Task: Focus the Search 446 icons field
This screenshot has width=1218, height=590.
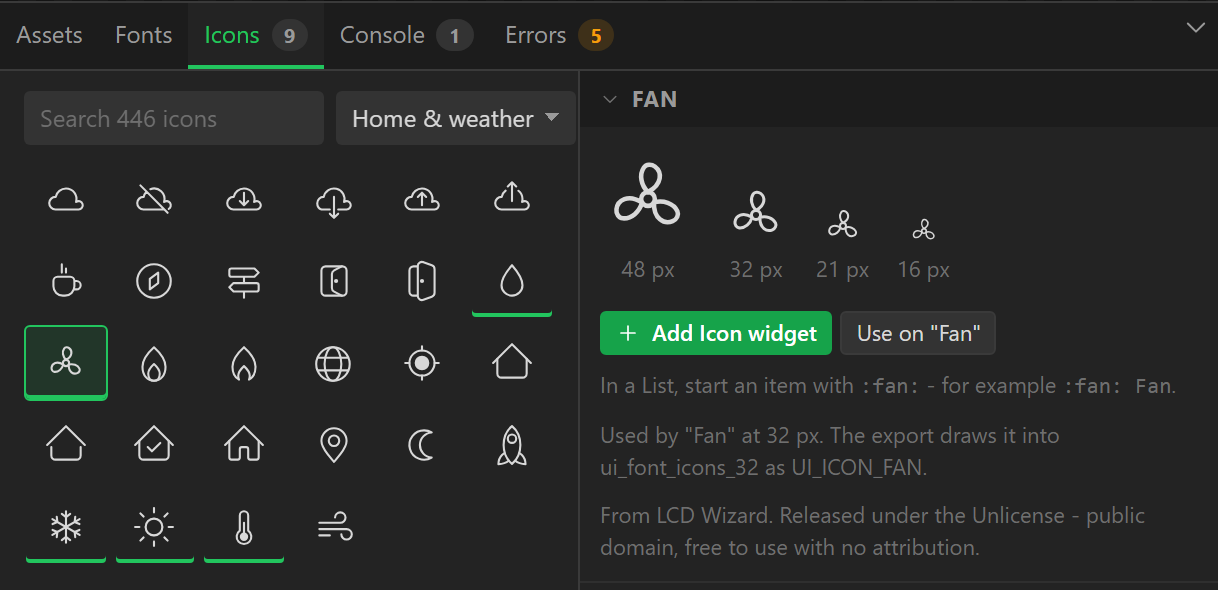Action: click(174, 118)
